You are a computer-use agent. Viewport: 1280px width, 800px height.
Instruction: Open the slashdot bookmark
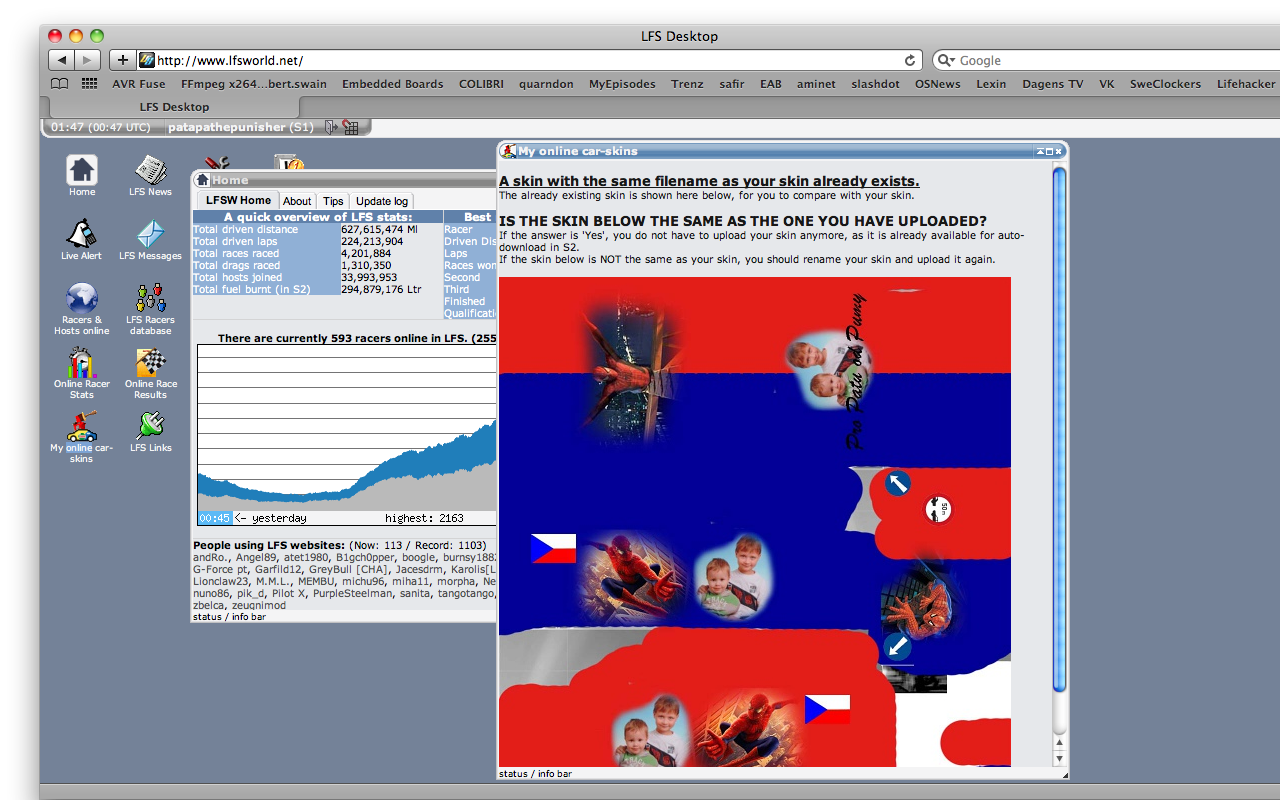[876, 84]
